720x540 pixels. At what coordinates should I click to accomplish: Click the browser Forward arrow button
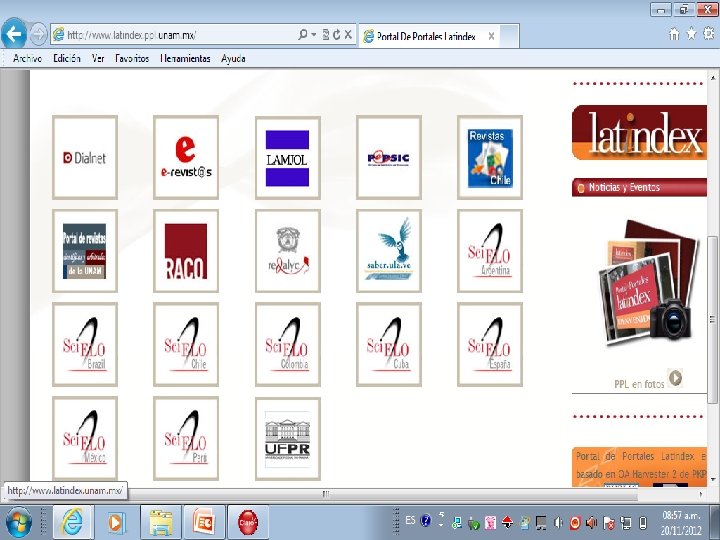click(x=39, y=34)
